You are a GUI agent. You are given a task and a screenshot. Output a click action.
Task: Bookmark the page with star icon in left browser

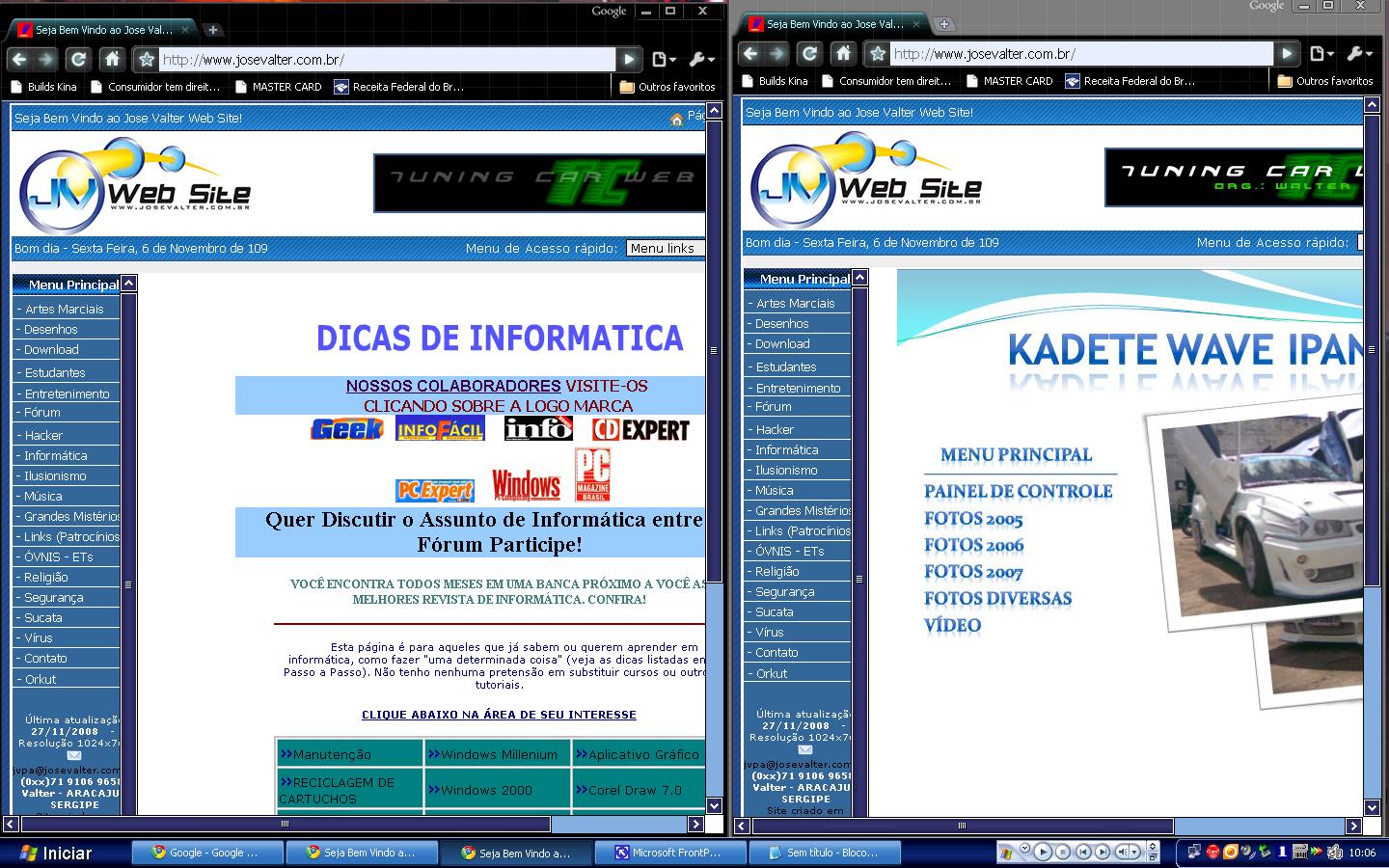coord(147,60)
